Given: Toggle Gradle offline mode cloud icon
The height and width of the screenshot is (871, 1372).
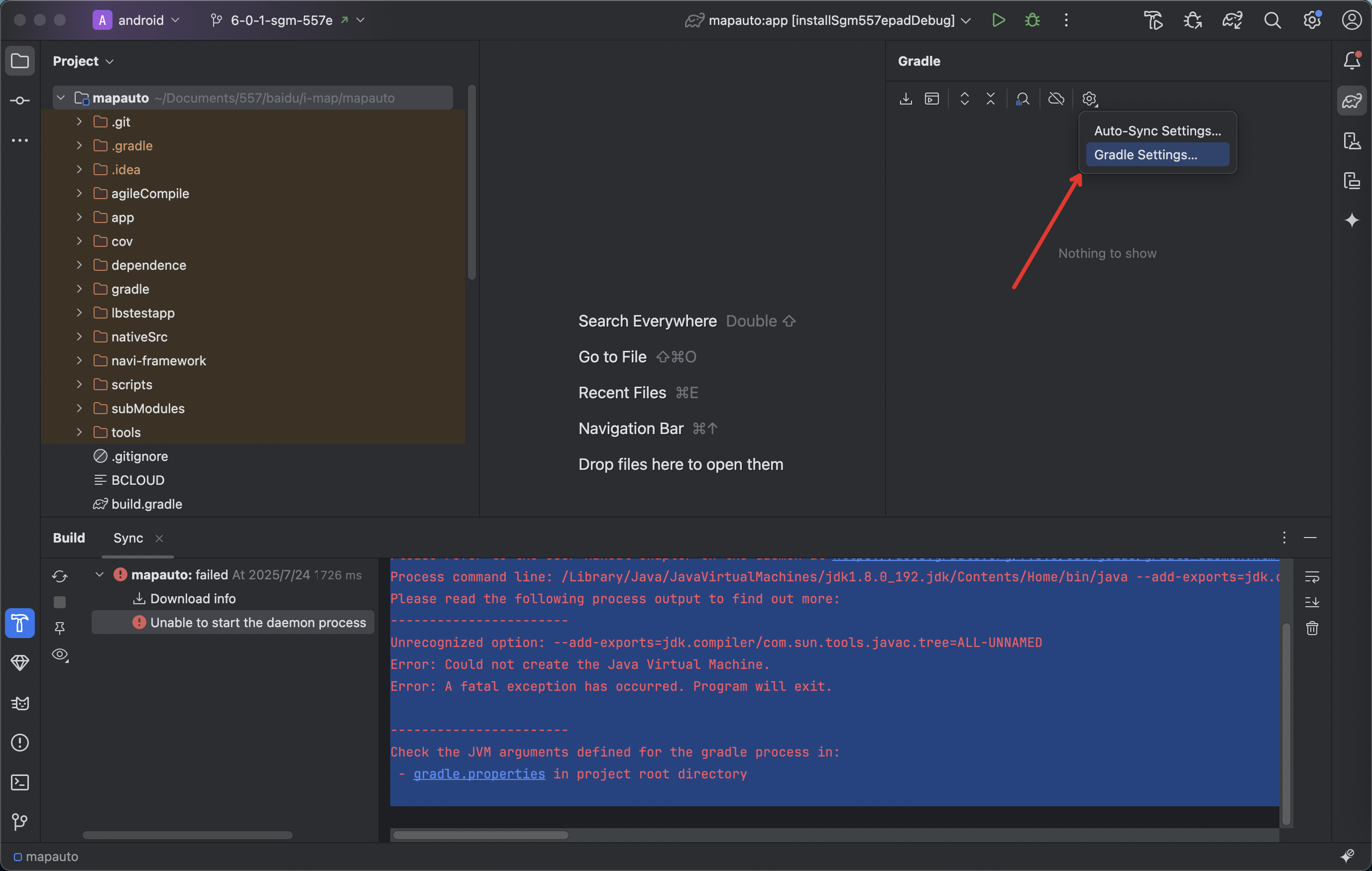Looking at the screenshot, I should (1056, 98).
